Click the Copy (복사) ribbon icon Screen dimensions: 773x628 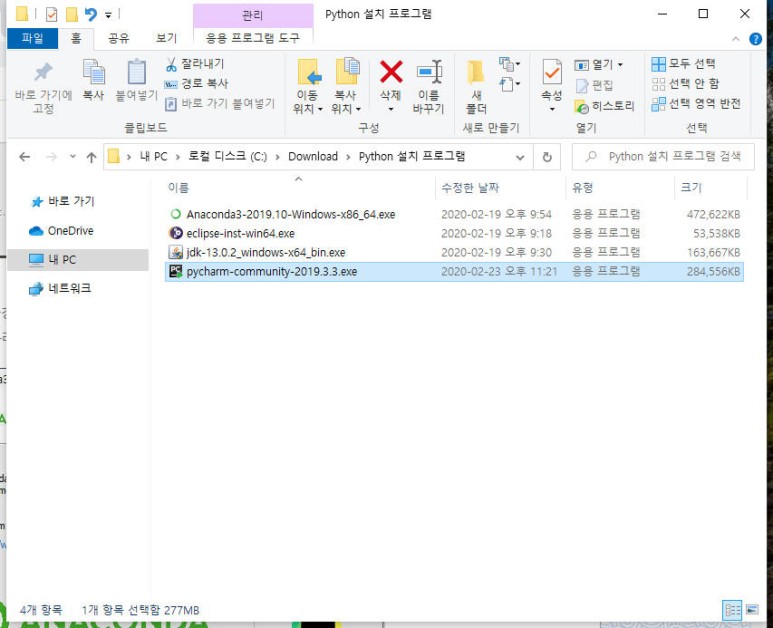93,72
